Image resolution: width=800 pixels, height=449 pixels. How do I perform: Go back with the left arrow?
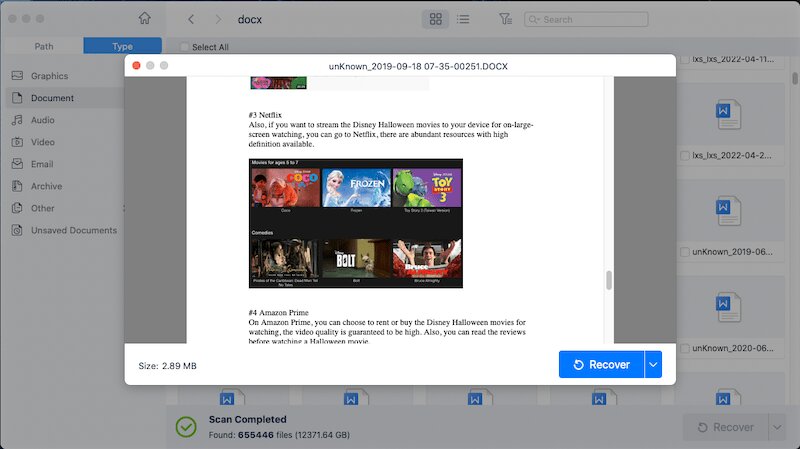point(191,19)
